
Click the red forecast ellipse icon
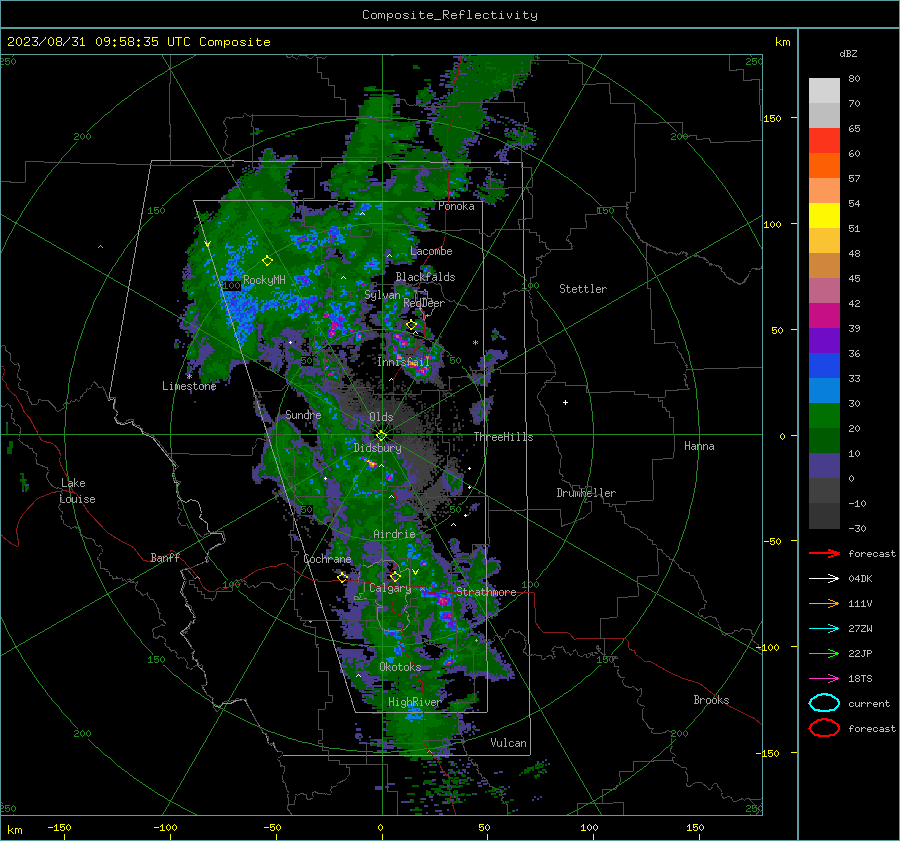(x=824, y=728)
